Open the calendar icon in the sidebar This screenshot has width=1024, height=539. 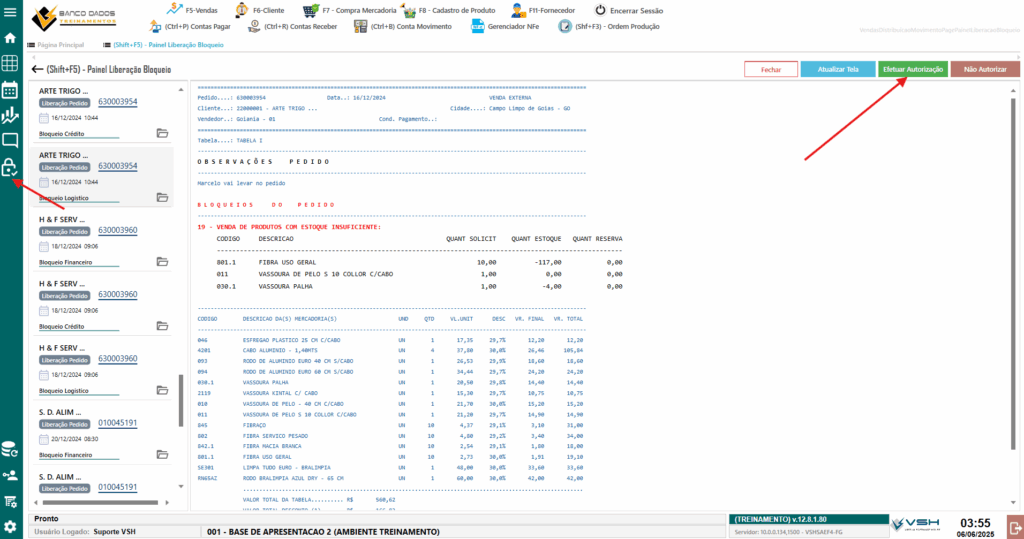pyautogui.click(x=10, y=90)
